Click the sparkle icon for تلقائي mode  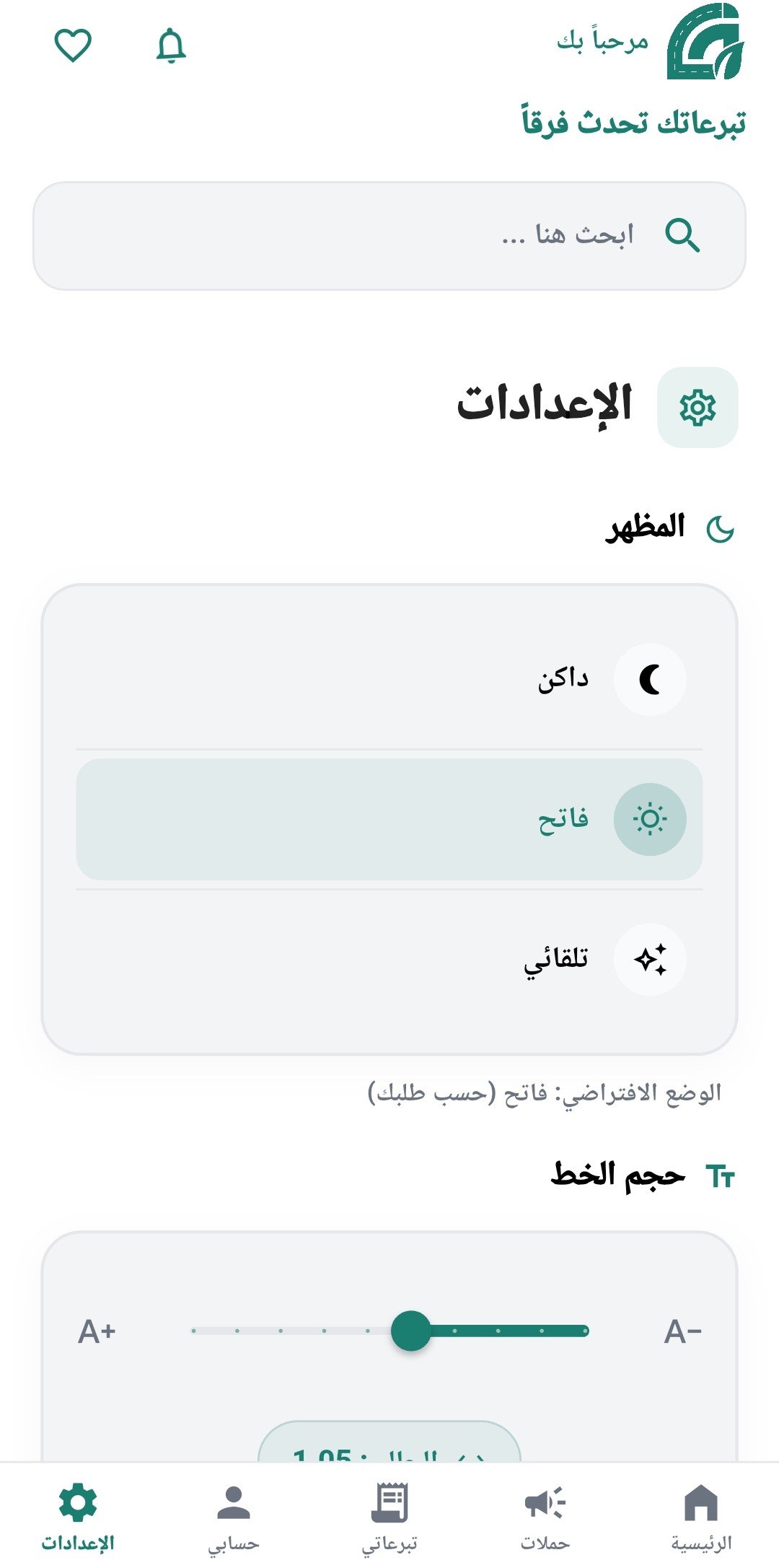coord(650,960)
